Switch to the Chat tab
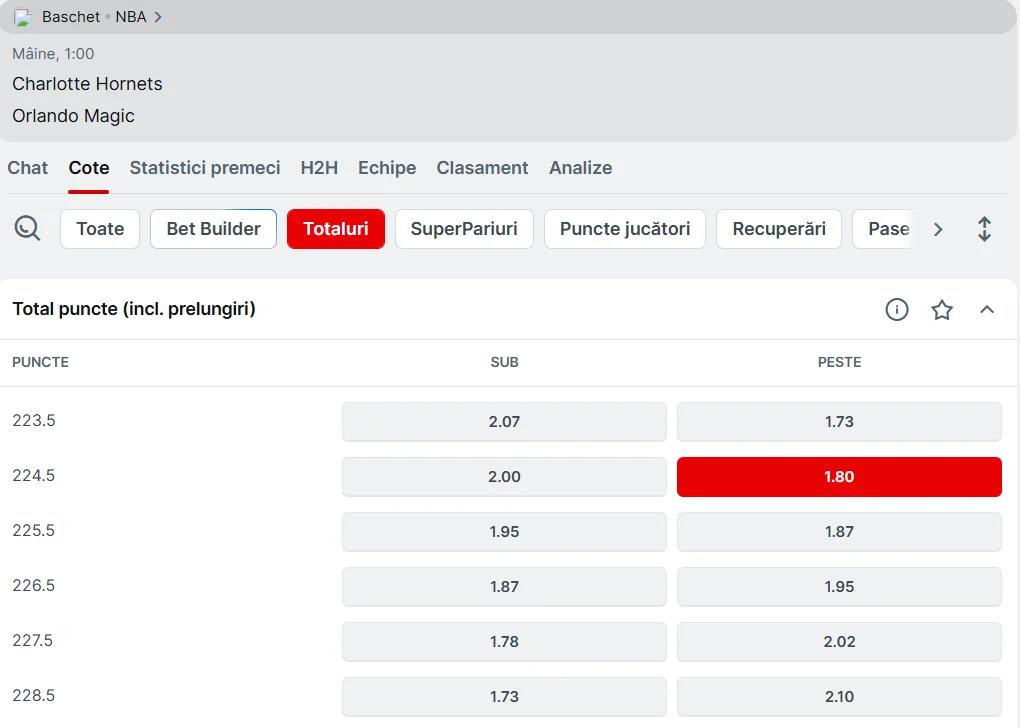The height and width of the screenshot is (728, 1020). click(x=28, y=168)
